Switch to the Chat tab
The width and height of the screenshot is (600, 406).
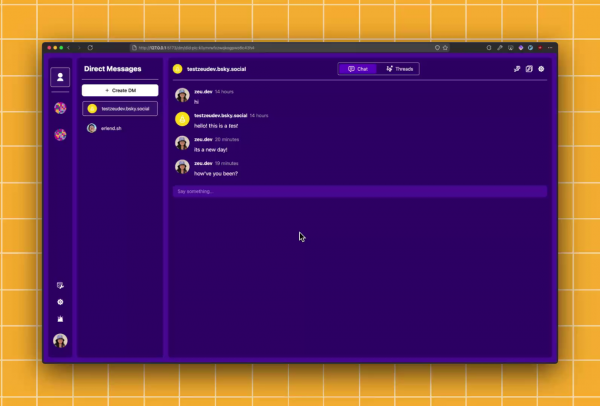[x=358, y=69]
